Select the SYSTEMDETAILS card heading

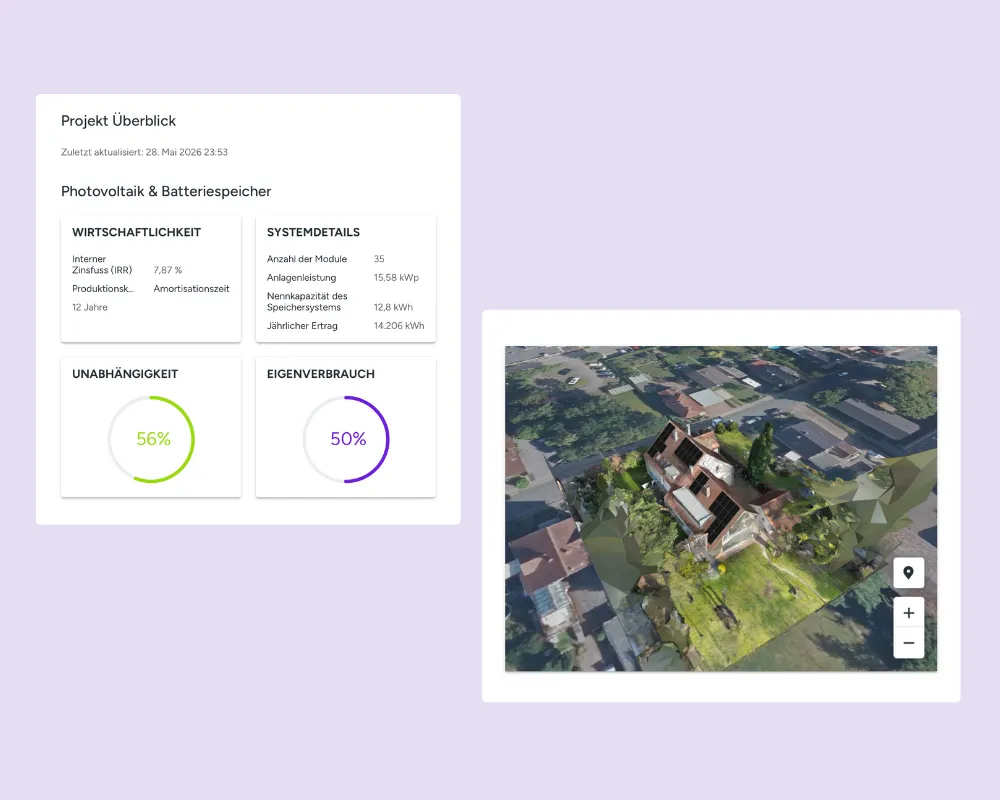coord(313,232)
